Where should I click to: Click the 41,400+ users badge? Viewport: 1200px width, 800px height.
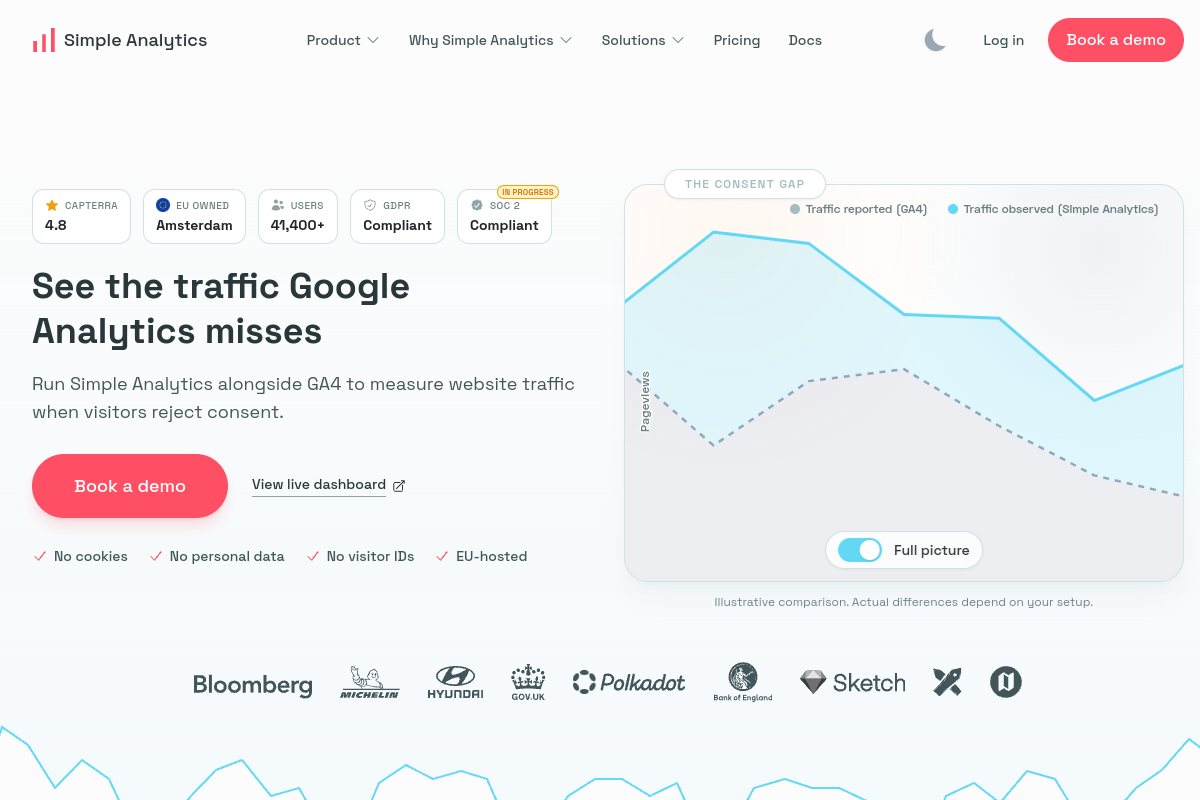coord(298,216)
